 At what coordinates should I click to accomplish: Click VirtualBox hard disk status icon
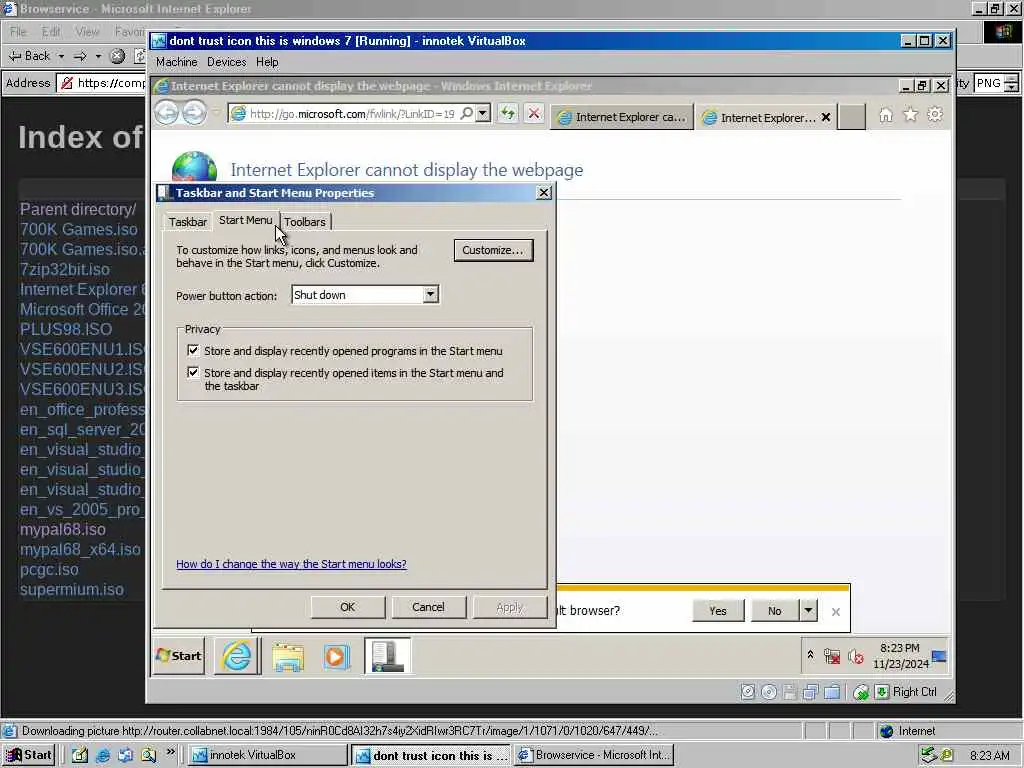[748, 692]
